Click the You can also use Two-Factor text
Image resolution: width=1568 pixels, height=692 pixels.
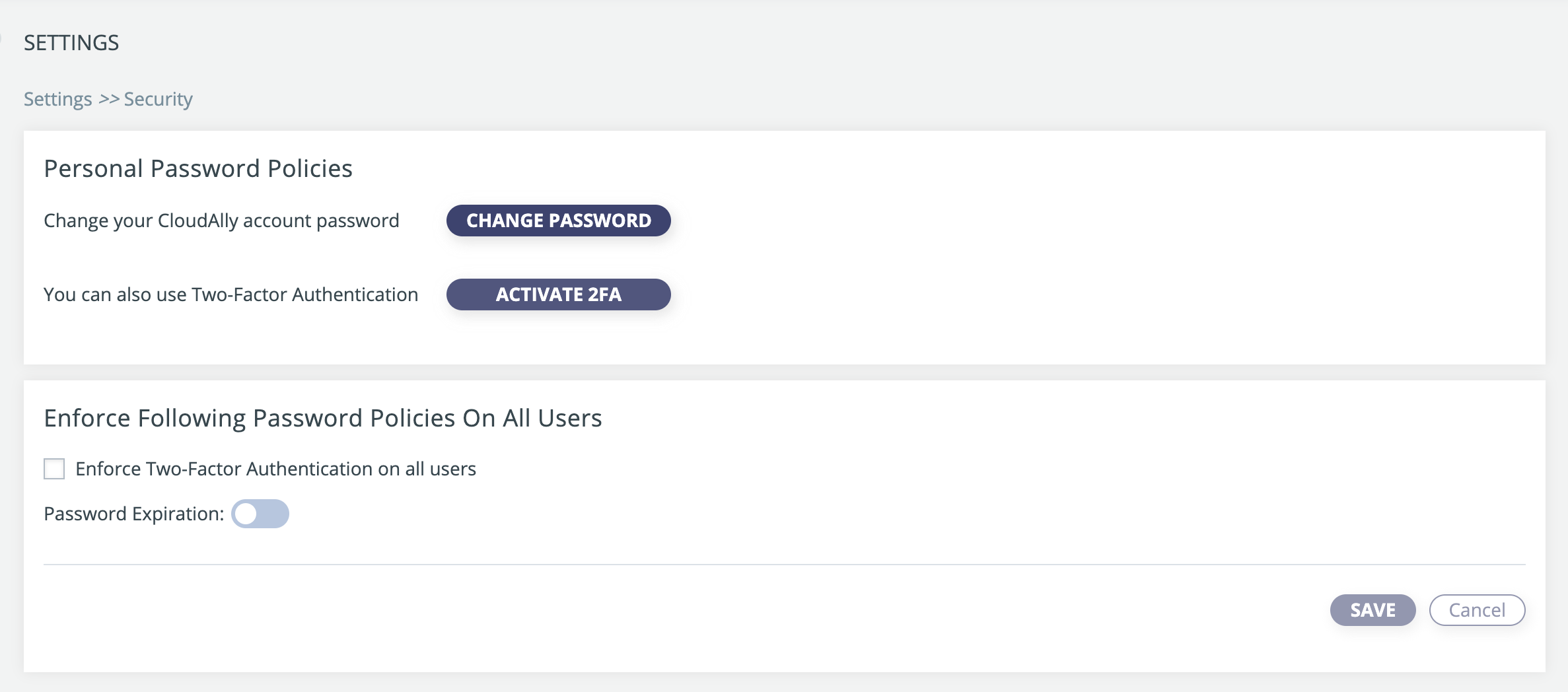231,294
